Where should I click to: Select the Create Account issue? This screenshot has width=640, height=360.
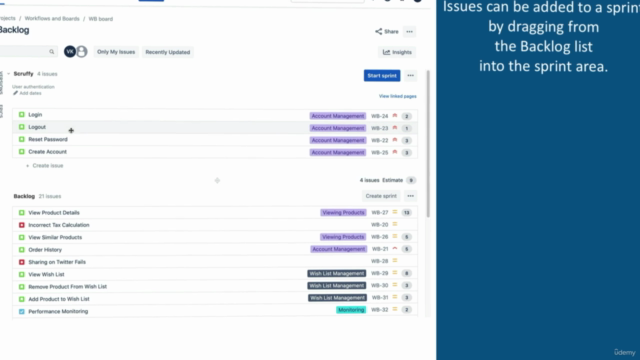(215, 152)
